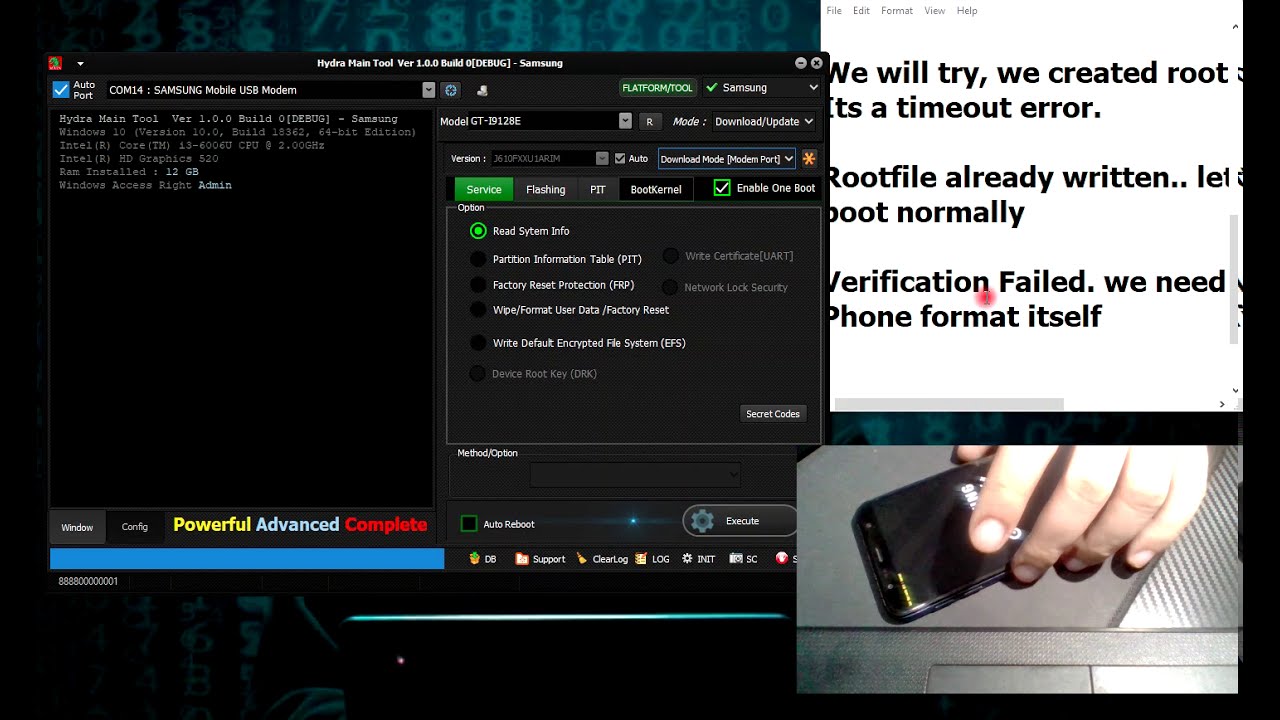
Task: Click the phone camera video thumbnail
Action: [x=1018, y=569]
